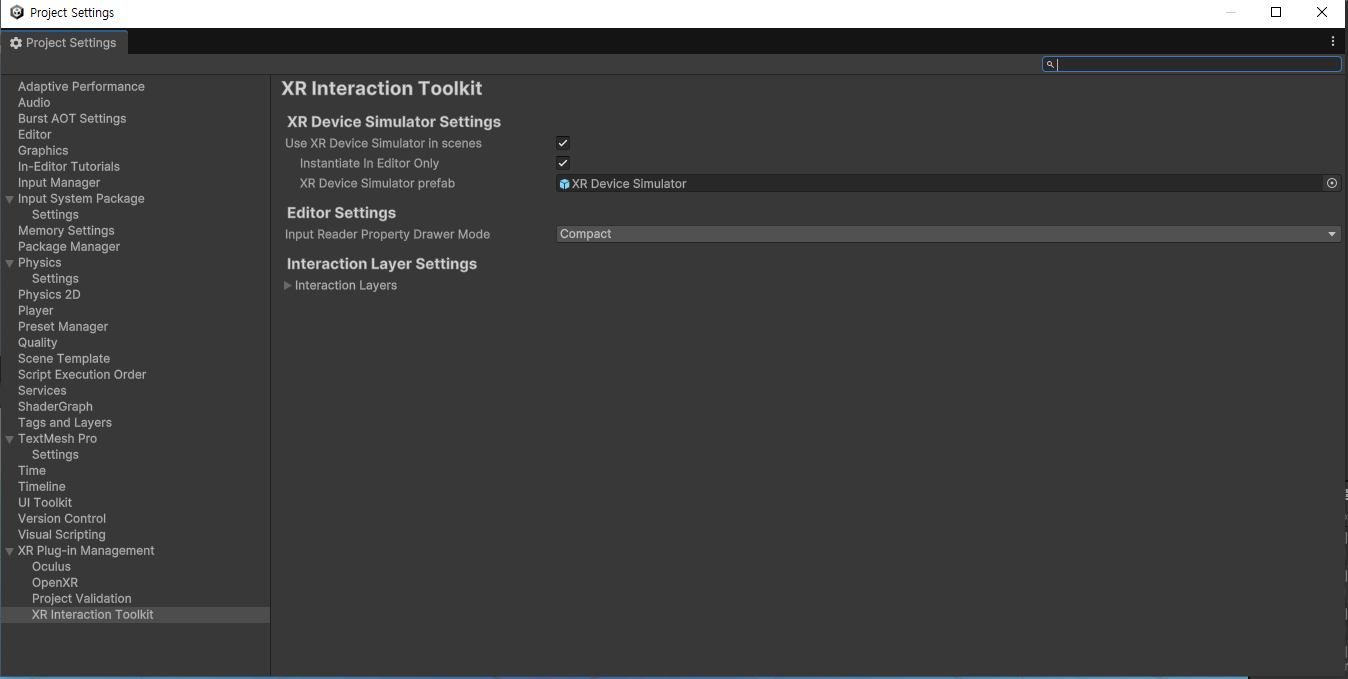Image resolution: width=1348 pixels, height=679 pixels.
Task: Collapse the XR Plug-in Management tree arrow
Action: click(x=10, y=551)
